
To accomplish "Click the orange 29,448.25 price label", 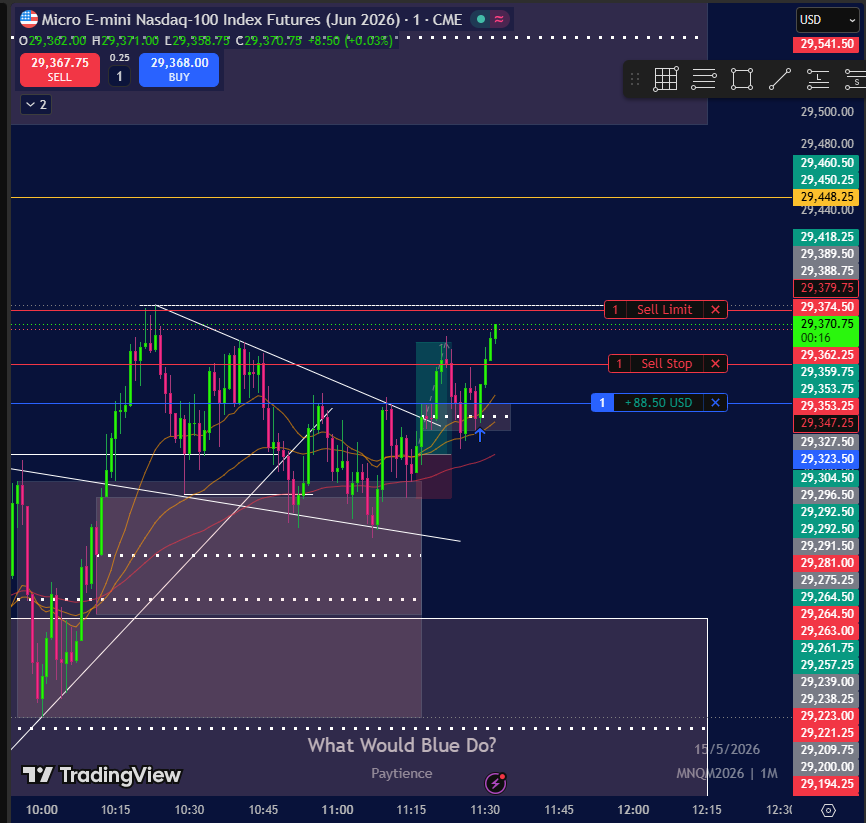I will [x=826, y=197].
